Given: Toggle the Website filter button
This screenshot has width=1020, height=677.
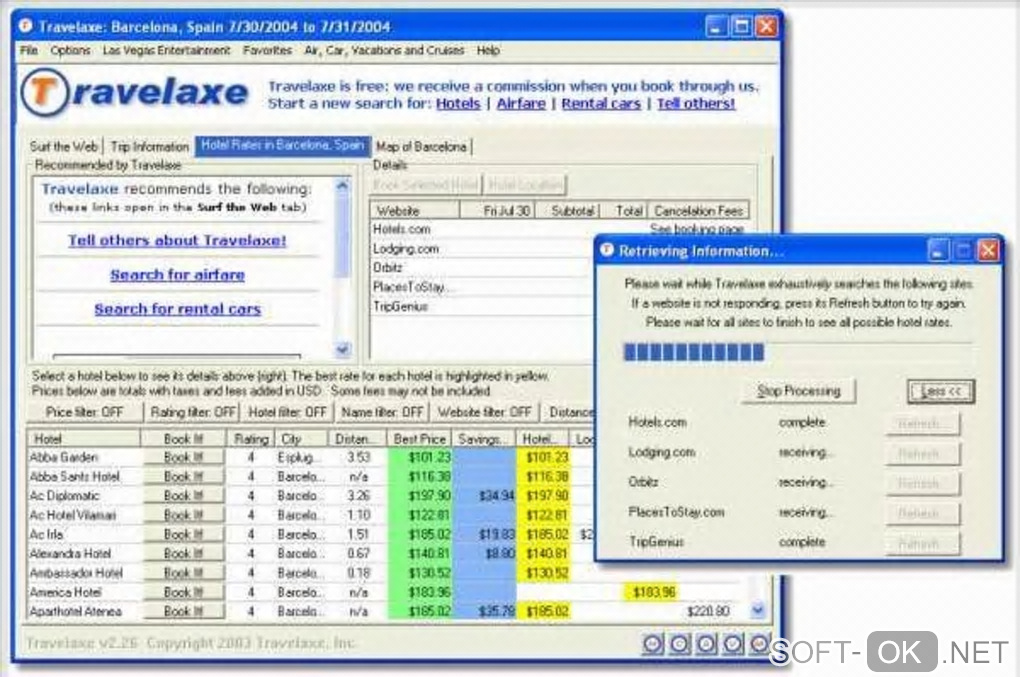Looking at the screenshot, I should [x=485, y=412].
